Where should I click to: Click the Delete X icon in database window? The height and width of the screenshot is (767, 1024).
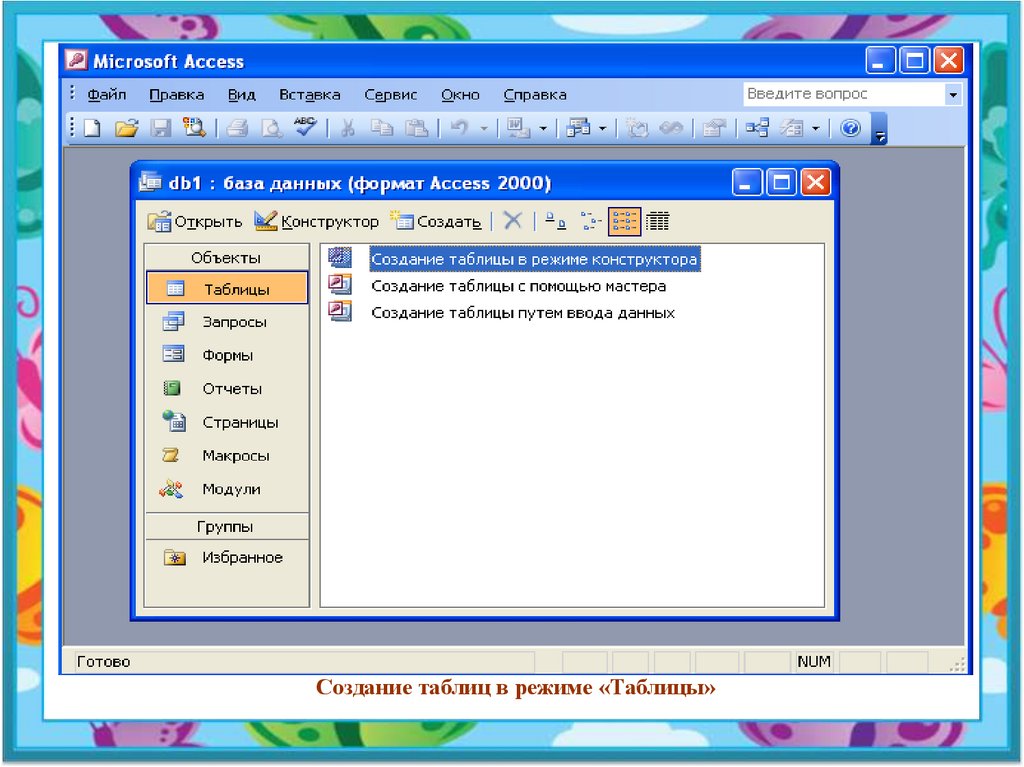tap(513, 221)
